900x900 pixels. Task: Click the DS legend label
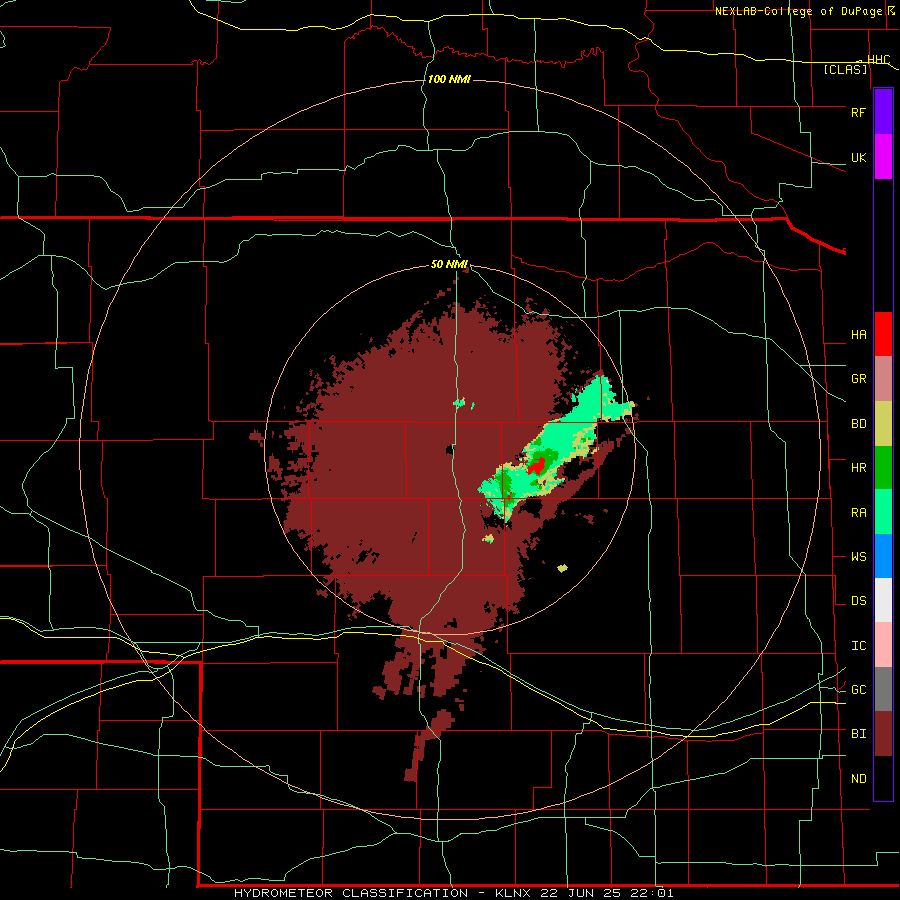click(x=858, y=601)
